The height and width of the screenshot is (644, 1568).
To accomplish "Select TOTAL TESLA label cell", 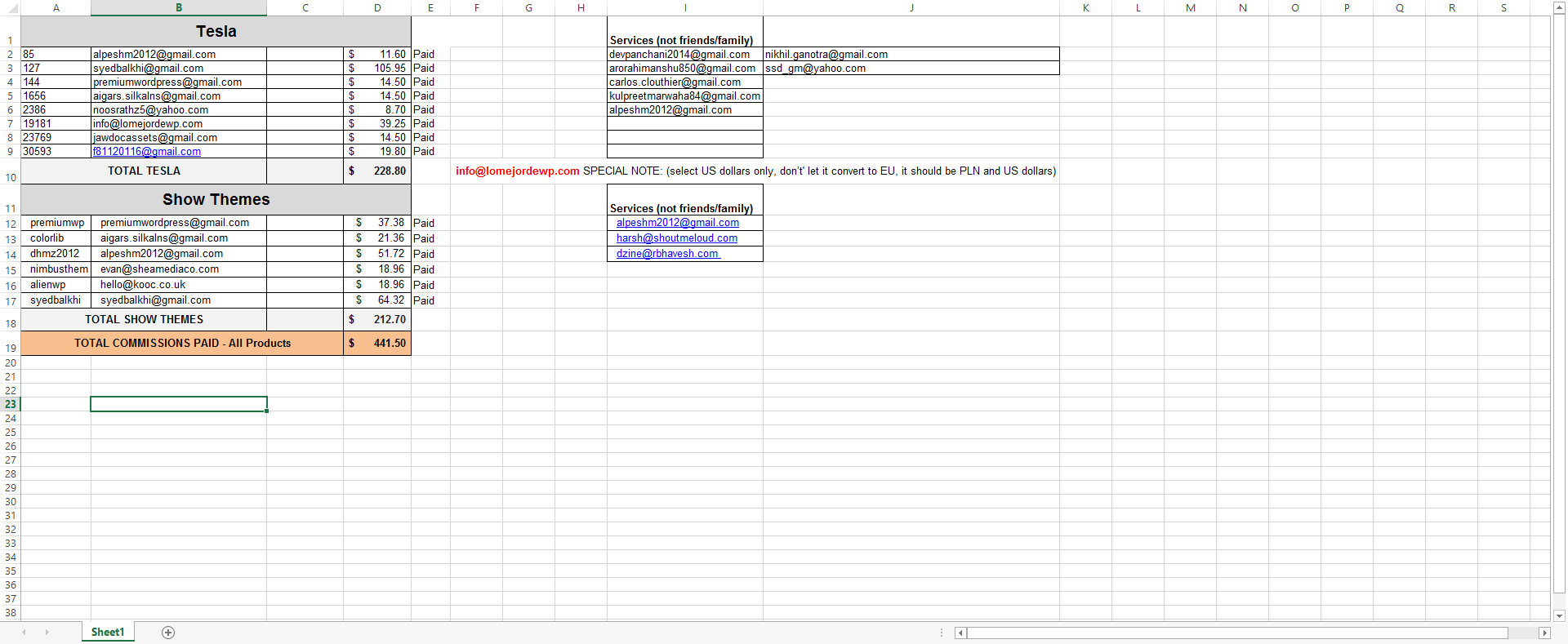I will (x=144, y=171).
